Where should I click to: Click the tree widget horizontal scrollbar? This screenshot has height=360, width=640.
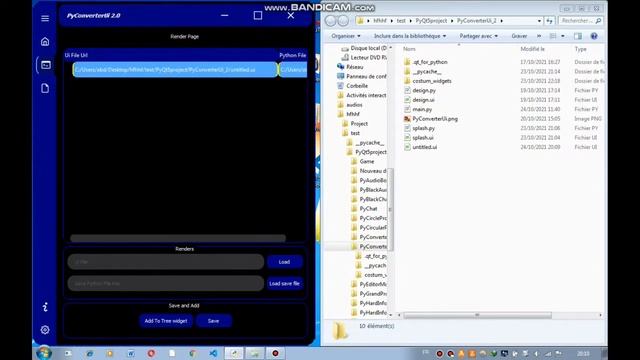pos(178,238)
